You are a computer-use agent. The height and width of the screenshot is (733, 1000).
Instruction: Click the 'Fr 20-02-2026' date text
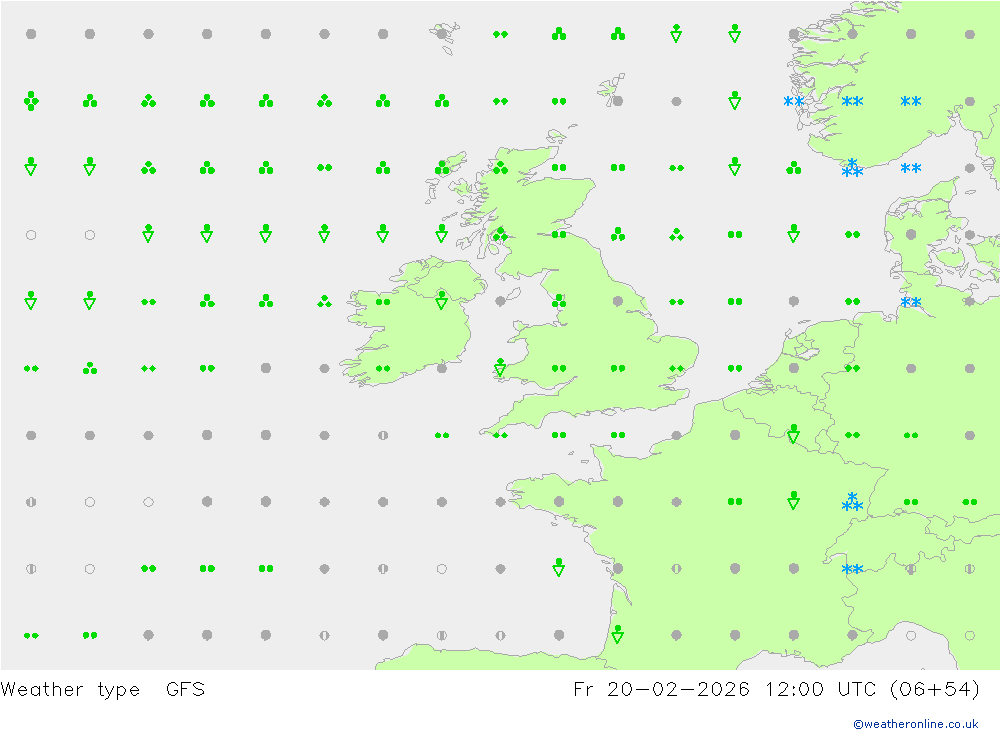(661, 689)
